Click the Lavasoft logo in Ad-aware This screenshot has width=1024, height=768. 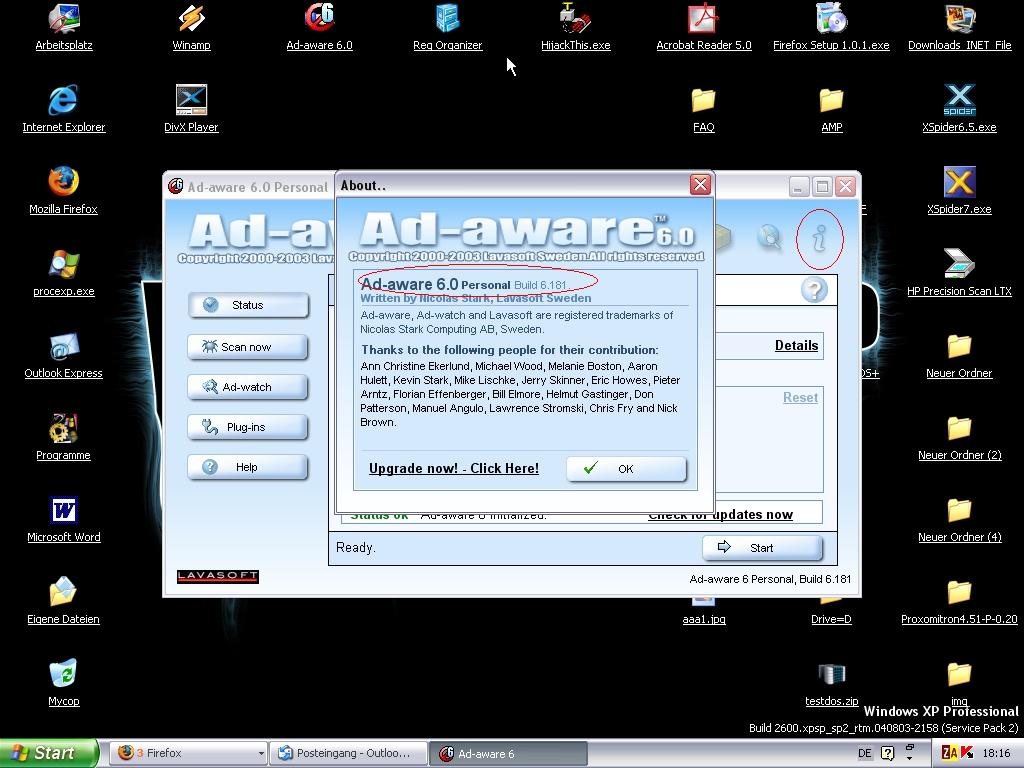click(218, 576)
